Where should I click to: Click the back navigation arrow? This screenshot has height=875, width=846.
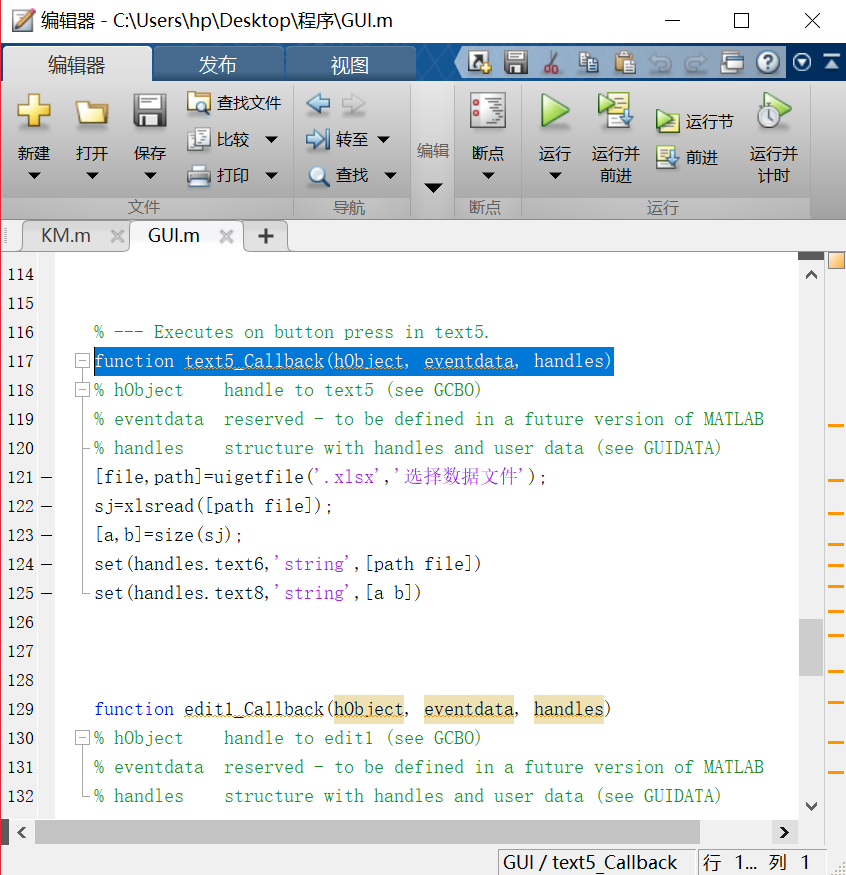pos(318,102)
